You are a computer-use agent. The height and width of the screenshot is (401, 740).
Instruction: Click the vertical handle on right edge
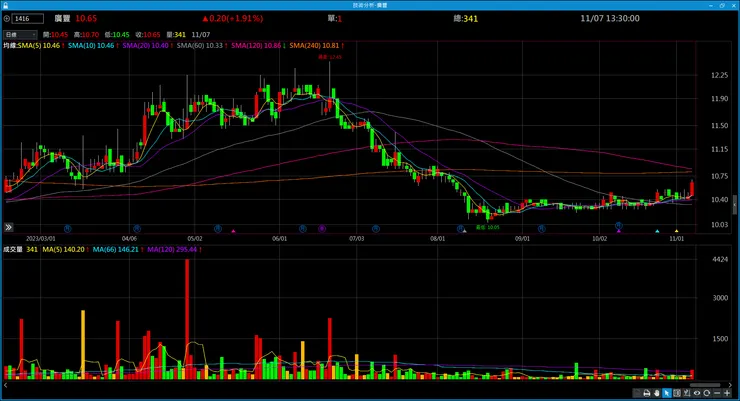pos(734,205)
